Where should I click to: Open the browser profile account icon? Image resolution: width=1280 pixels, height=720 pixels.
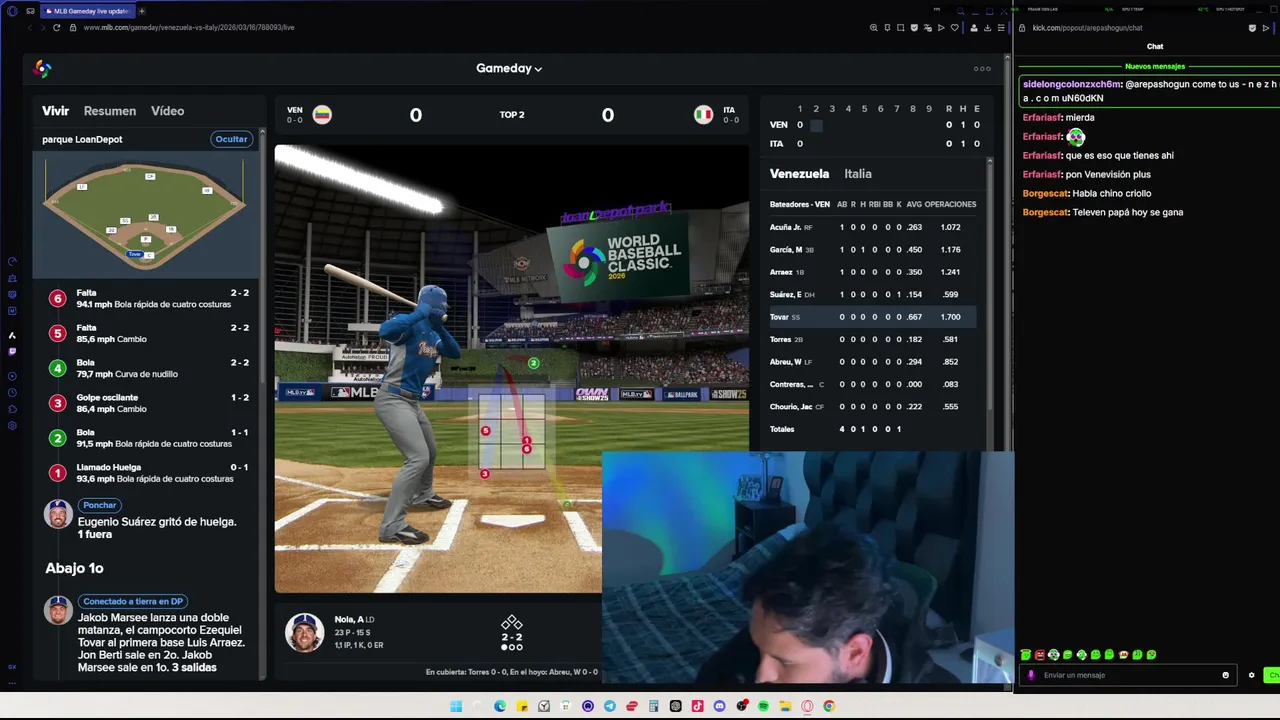click(x=974, y=28)
